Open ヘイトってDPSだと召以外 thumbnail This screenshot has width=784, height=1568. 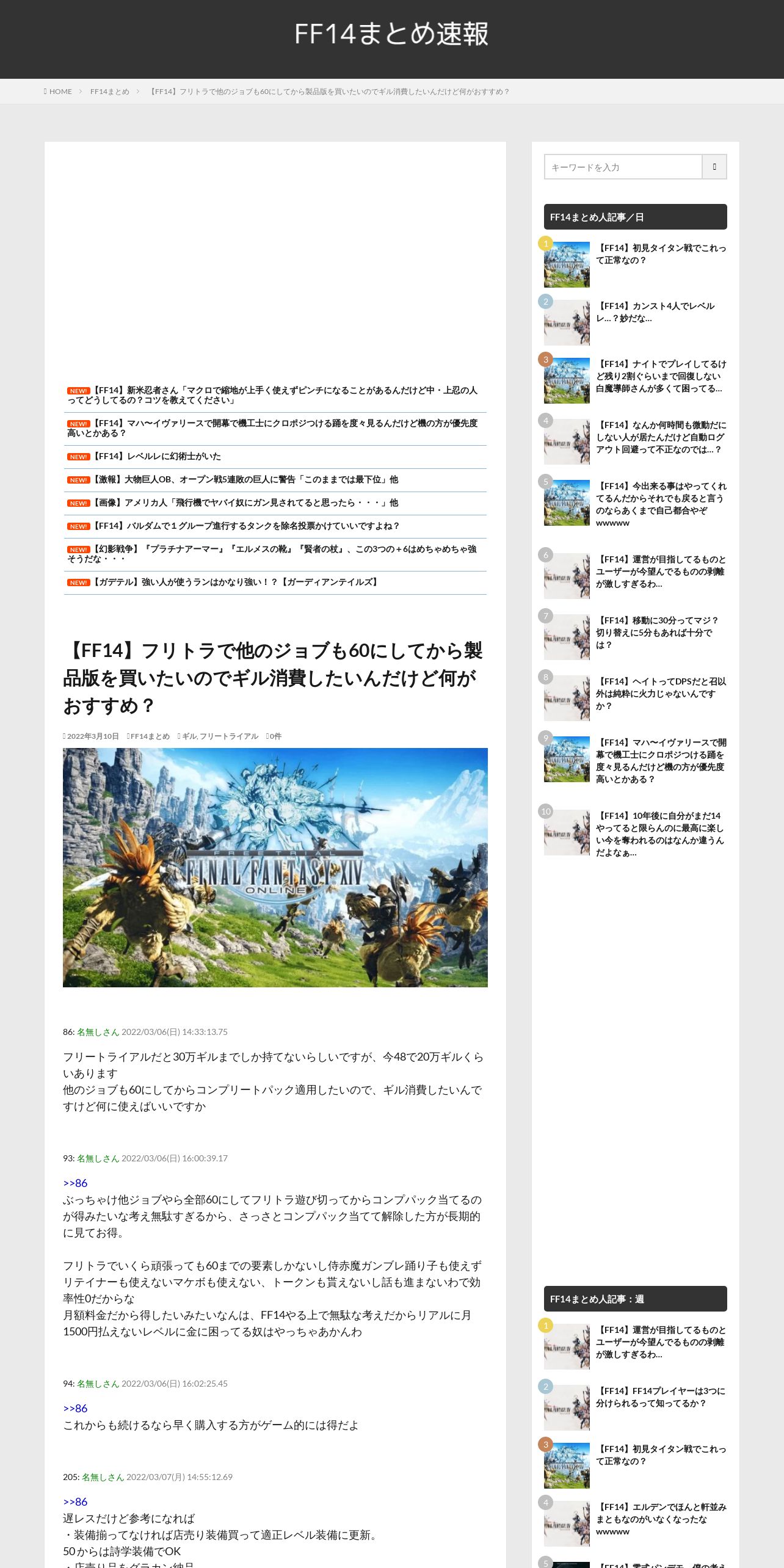click(567, 698)
